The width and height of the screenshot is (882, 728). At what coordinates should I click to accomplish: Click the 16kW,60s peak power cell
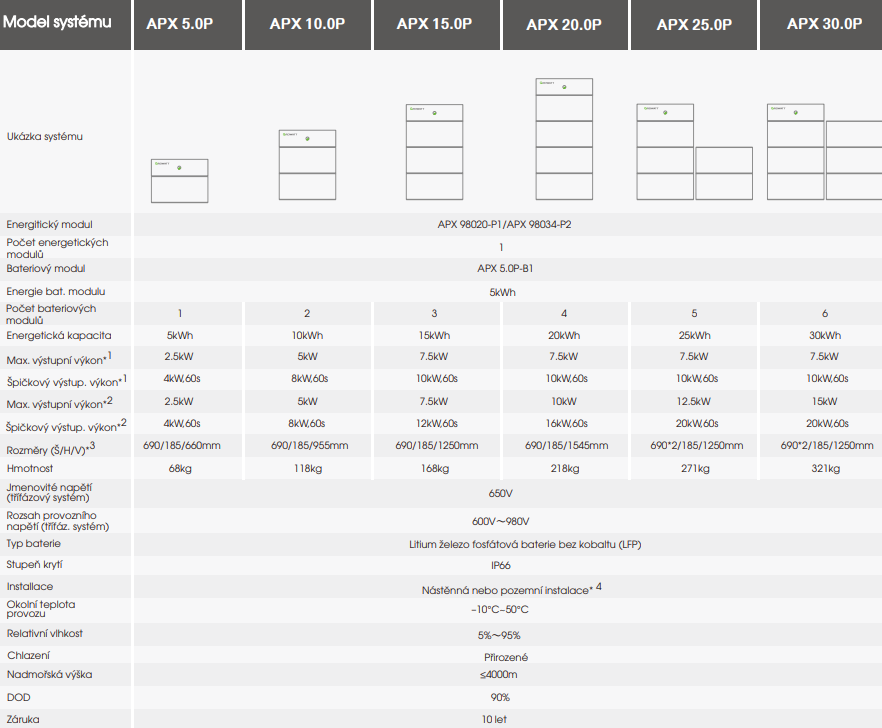(567, 423)
